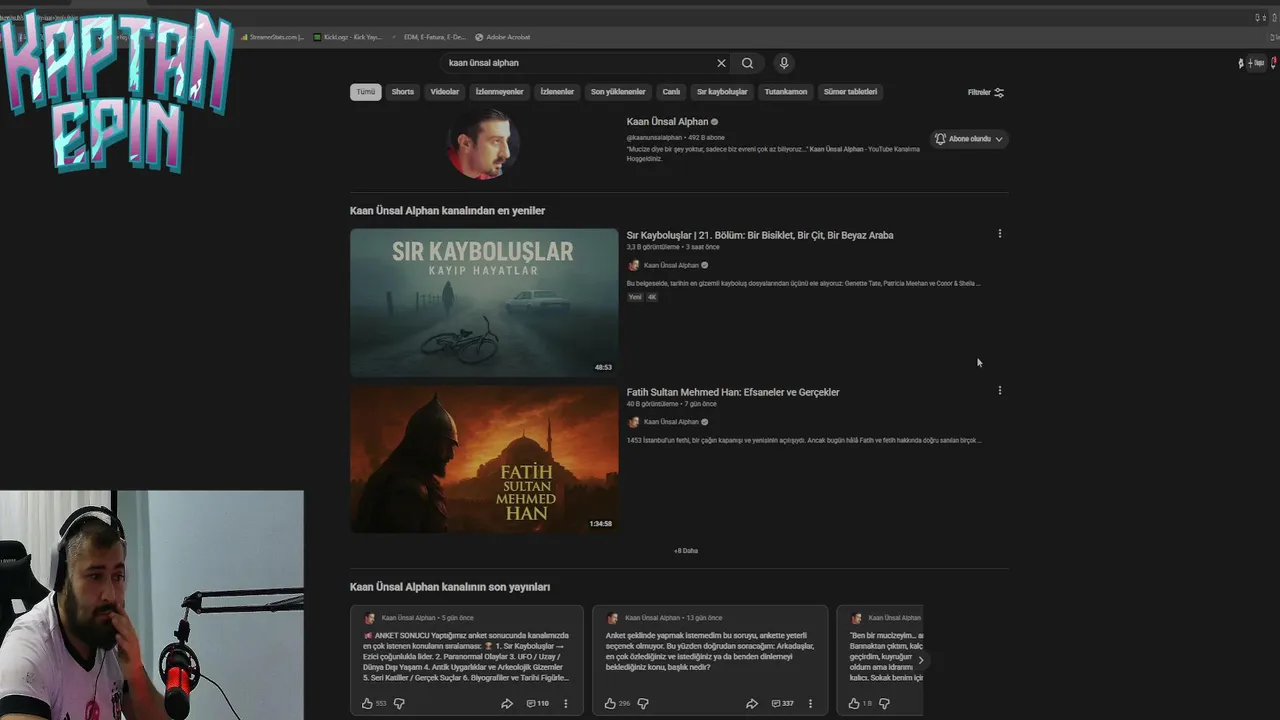Open more options on the ANKET SONUCU post
The height and width of the screenshot is (720, 1280).
tap(566, 704)
